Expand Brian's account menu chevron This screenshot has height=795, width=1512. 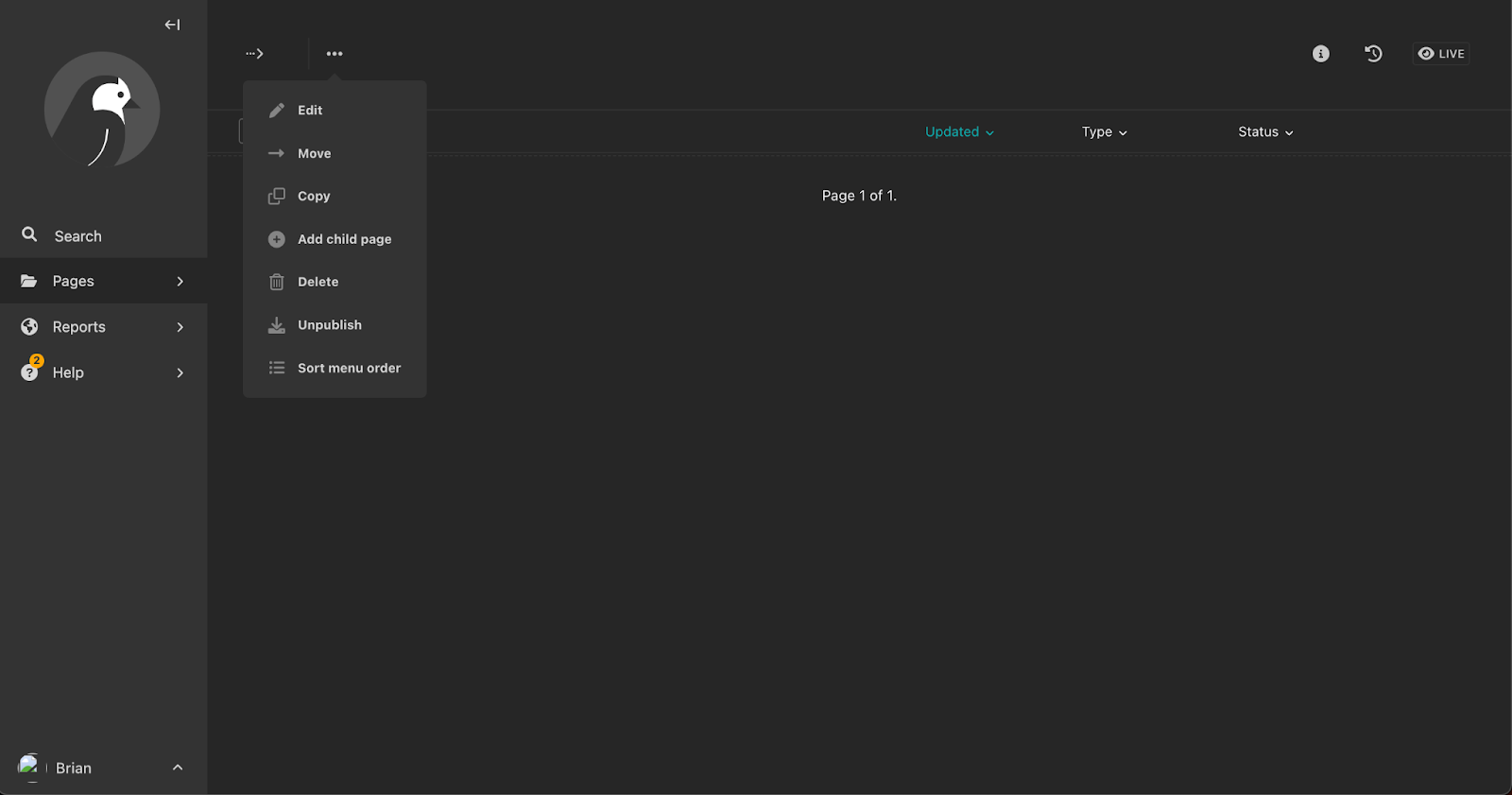[x=178, y=768]
